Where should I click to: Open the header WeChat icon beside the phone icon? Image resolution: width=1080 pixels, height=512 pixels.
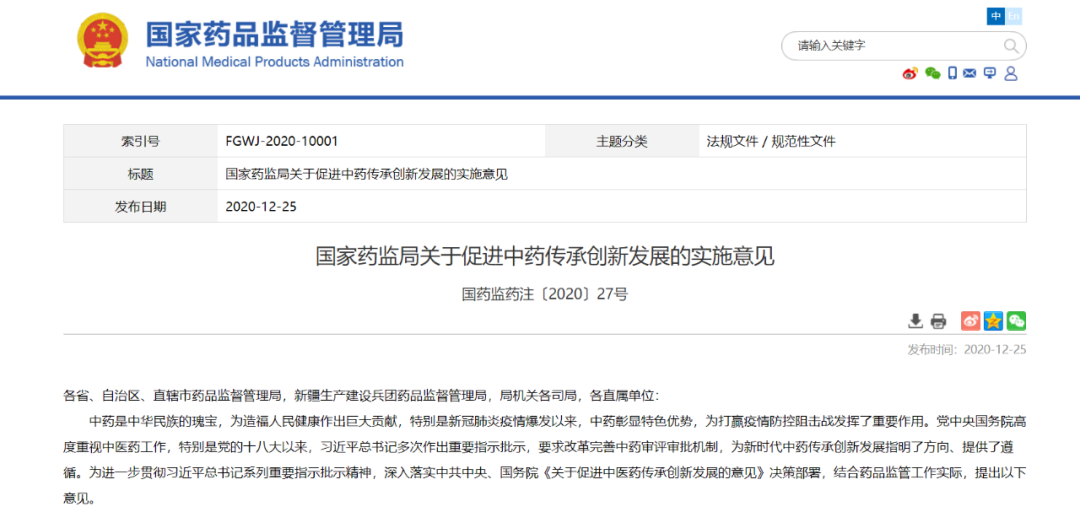933,73
